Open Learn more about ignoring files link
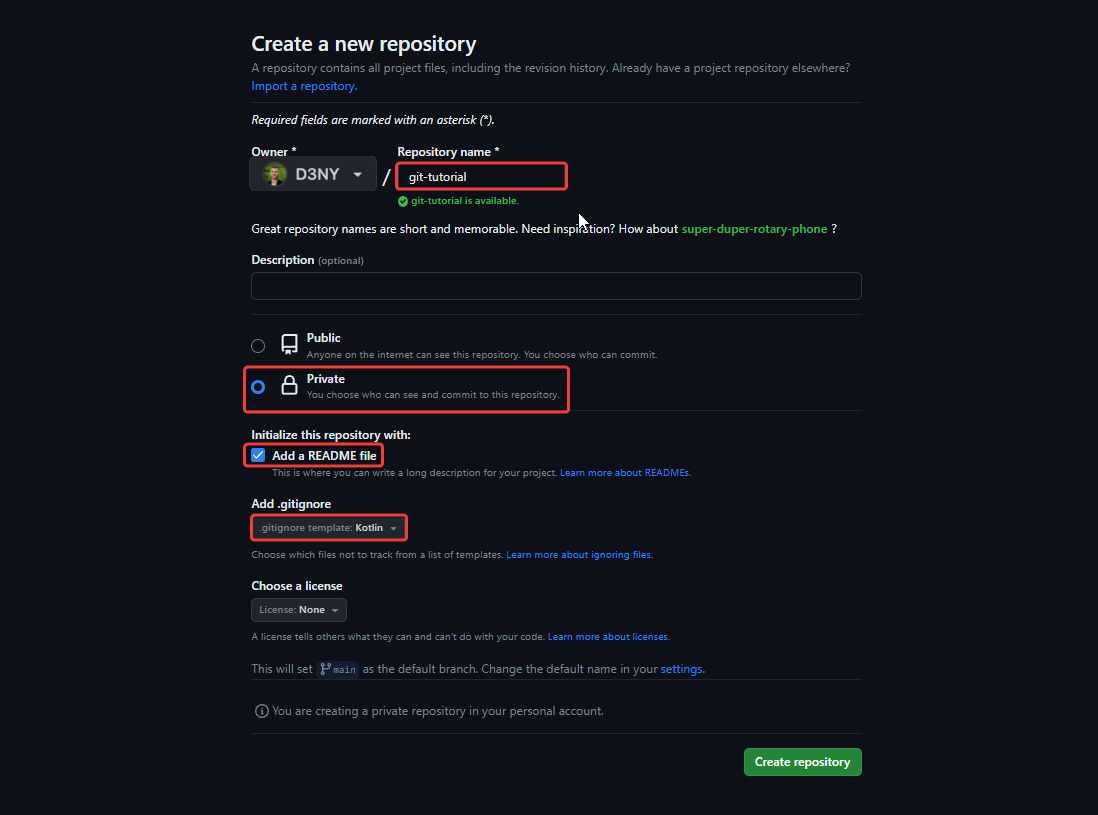 pos(579,554)
